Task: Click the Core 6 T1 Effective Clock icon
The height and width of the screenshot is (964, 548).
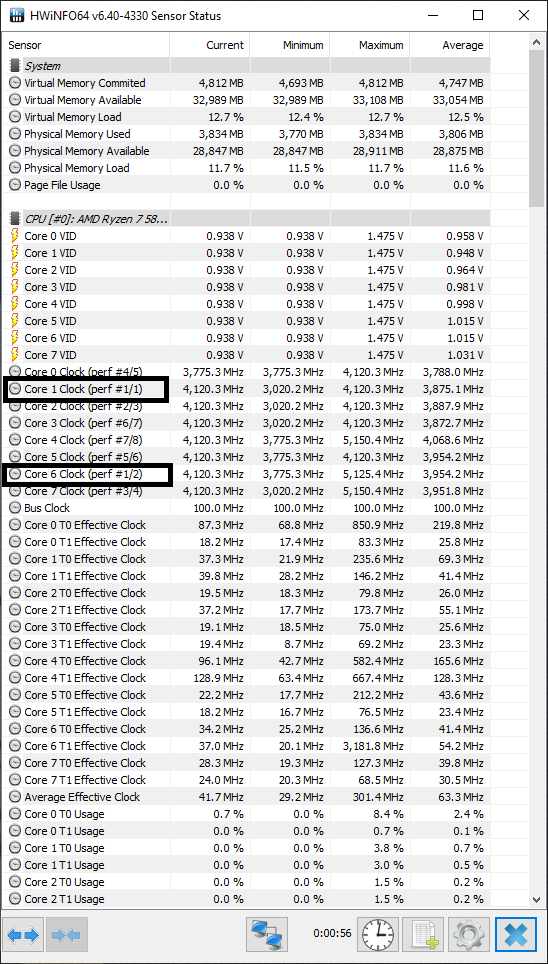Action: click(x=15, y=746)
